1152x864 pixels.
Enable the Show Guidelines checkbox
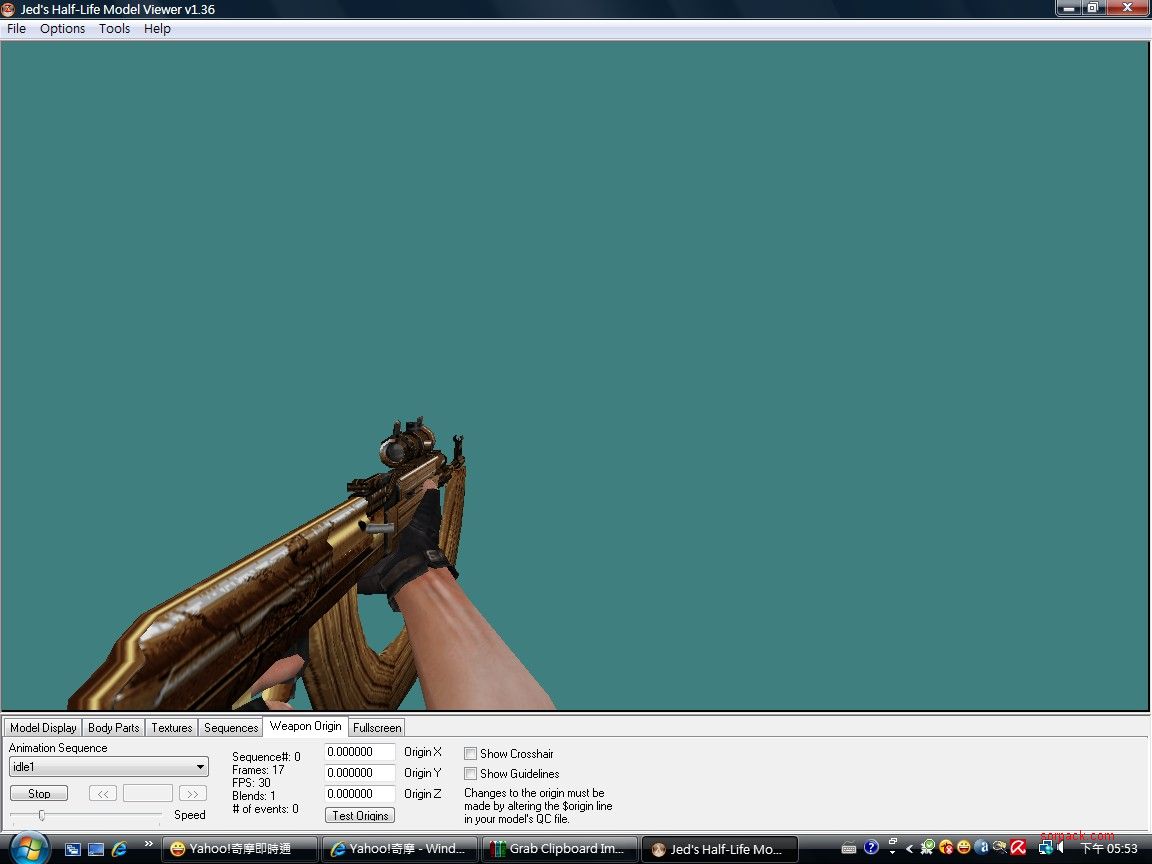coord(470,773)
